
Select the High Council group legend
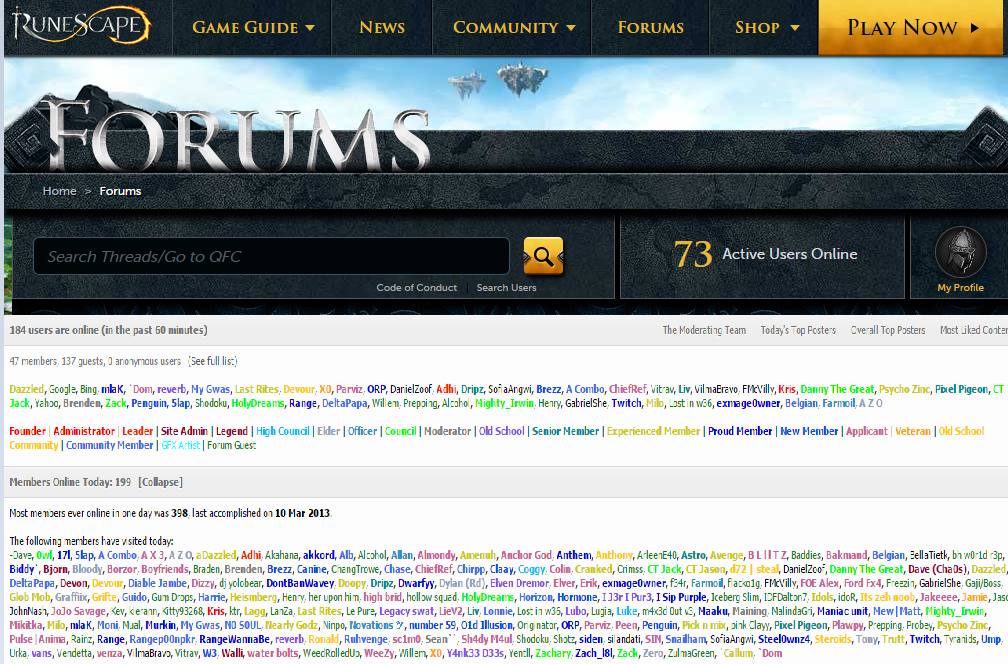[282, 431]
